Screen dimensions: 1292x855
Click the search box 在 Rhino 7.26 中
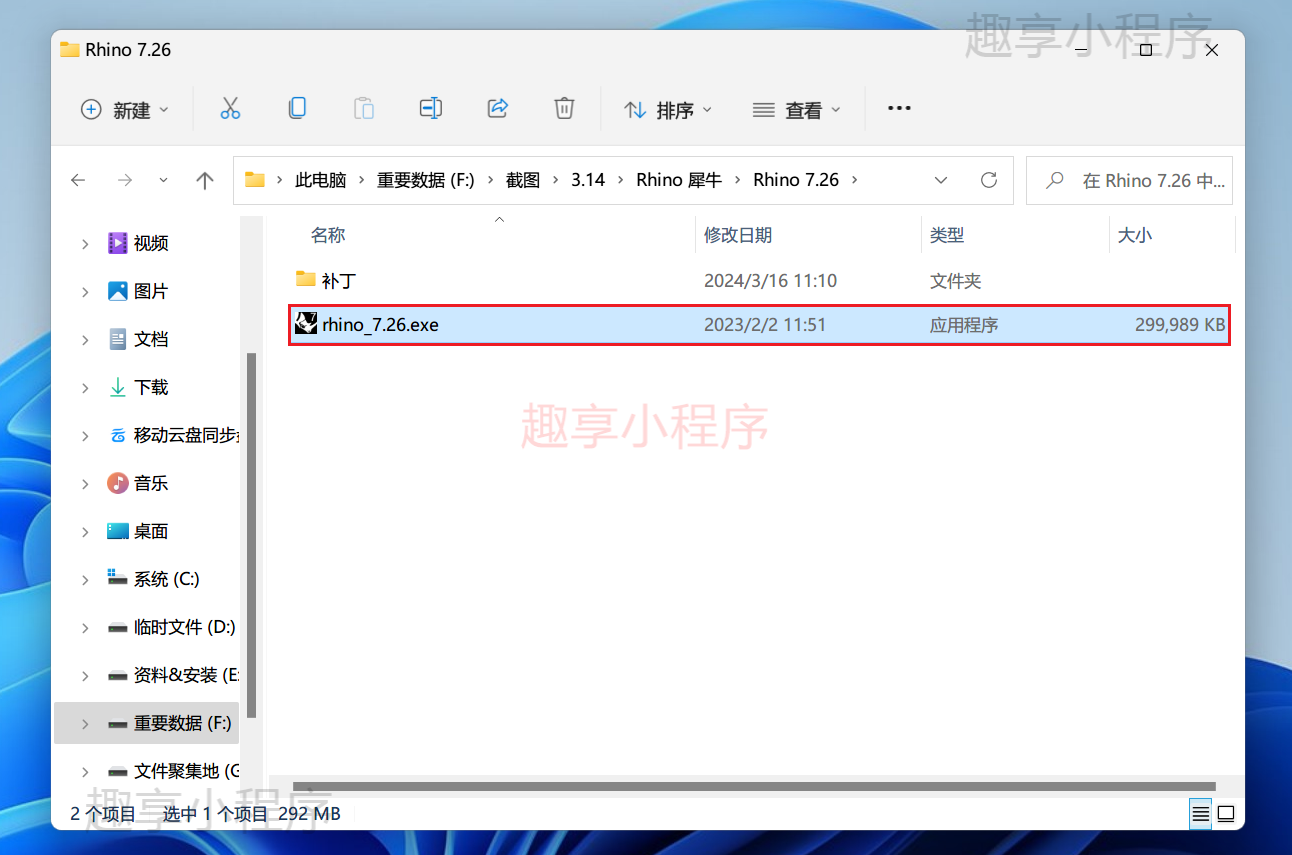coord(1130,181)
